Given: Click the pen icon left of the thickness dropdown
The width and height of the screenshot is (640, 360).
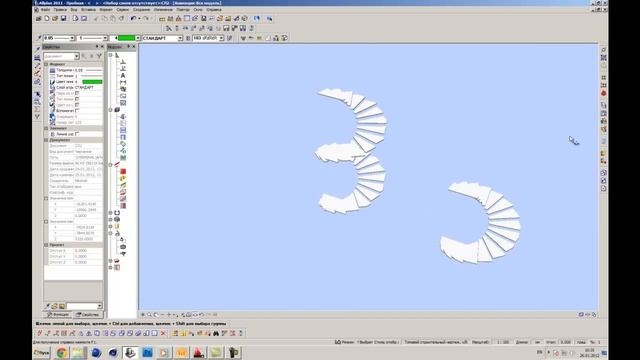Looking at the screenshot, I should pyautogui.click(x=39, y=38).
